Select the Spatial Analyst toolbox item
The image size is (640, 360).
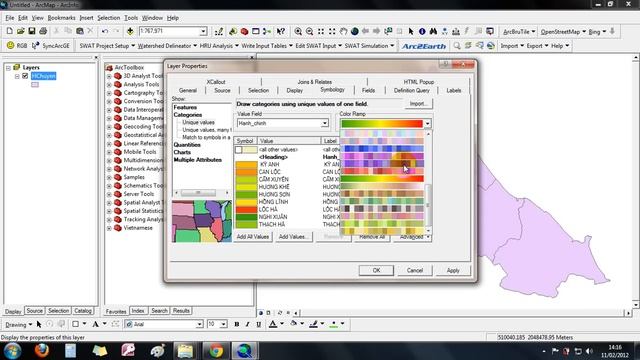[x=142, y=202]
